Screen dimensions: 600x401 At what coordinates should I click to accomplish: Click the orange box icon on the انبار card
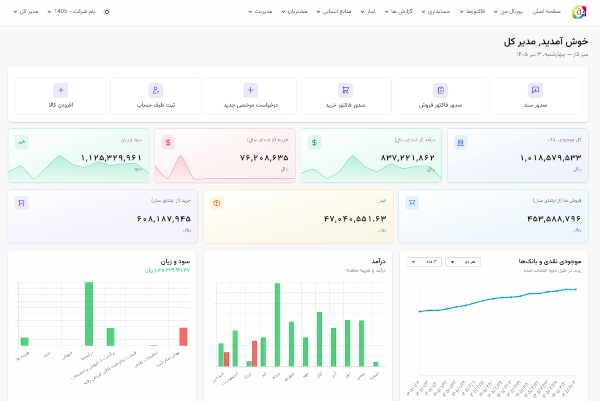(x=217, y=203)
